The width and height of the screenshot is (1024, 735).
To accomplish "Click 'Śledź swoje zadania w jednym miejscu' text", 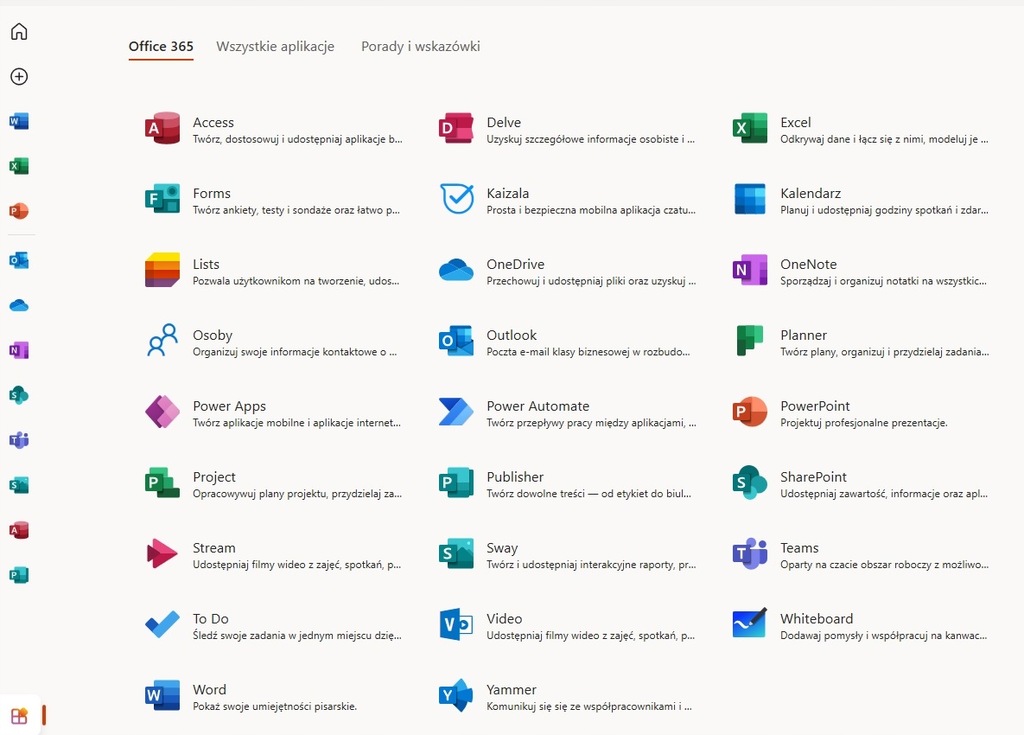I will pos(297,635).
